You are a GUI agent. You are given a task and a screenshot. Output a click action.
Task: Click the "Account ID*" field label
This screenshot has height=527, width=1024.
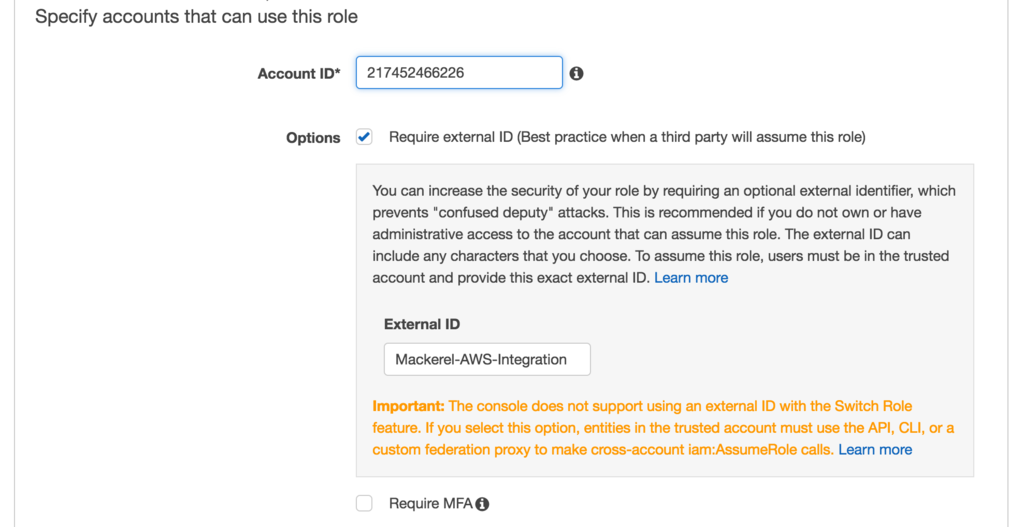point(299,74)
